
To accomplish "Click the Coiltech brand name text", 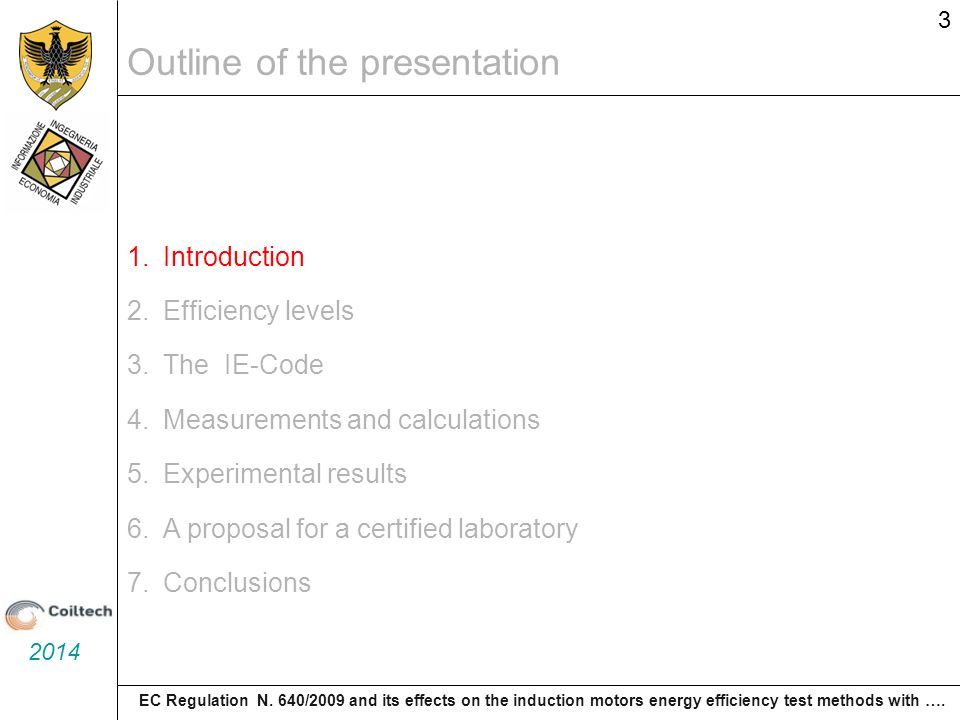I will pyautogui.click(x=80, y=611).
